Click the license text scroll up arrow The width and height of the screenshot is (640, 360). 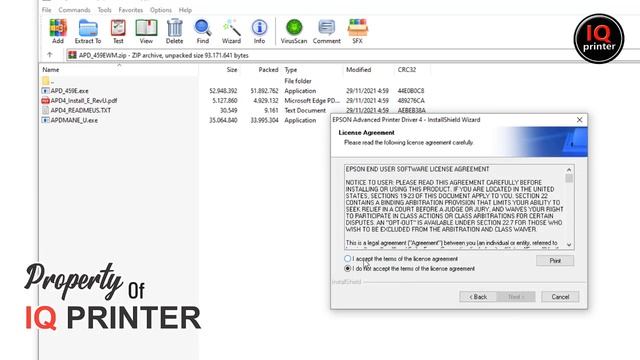[x=569, y=169]
